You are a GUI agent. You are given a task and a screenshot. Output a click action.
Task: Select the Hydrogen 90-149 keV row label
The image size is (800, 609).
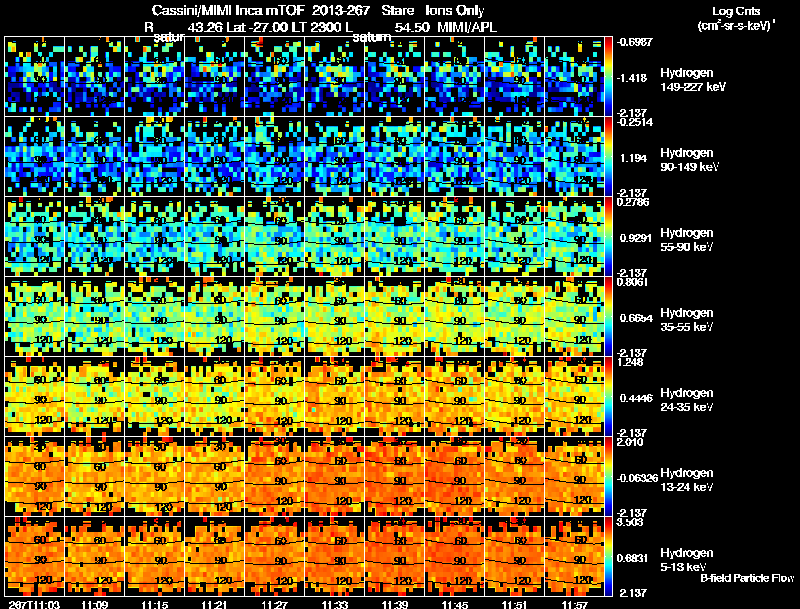[x=689, y=160]
